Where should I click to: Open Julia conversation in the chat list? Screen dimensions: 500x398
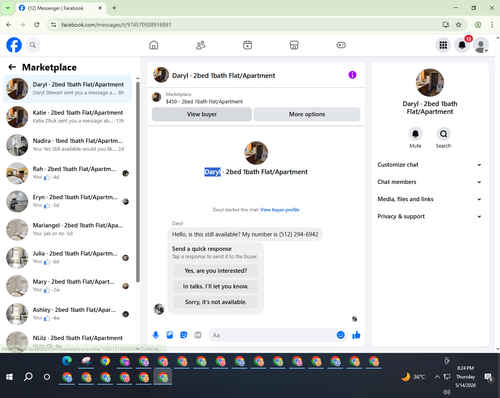[x=68, y=258]
